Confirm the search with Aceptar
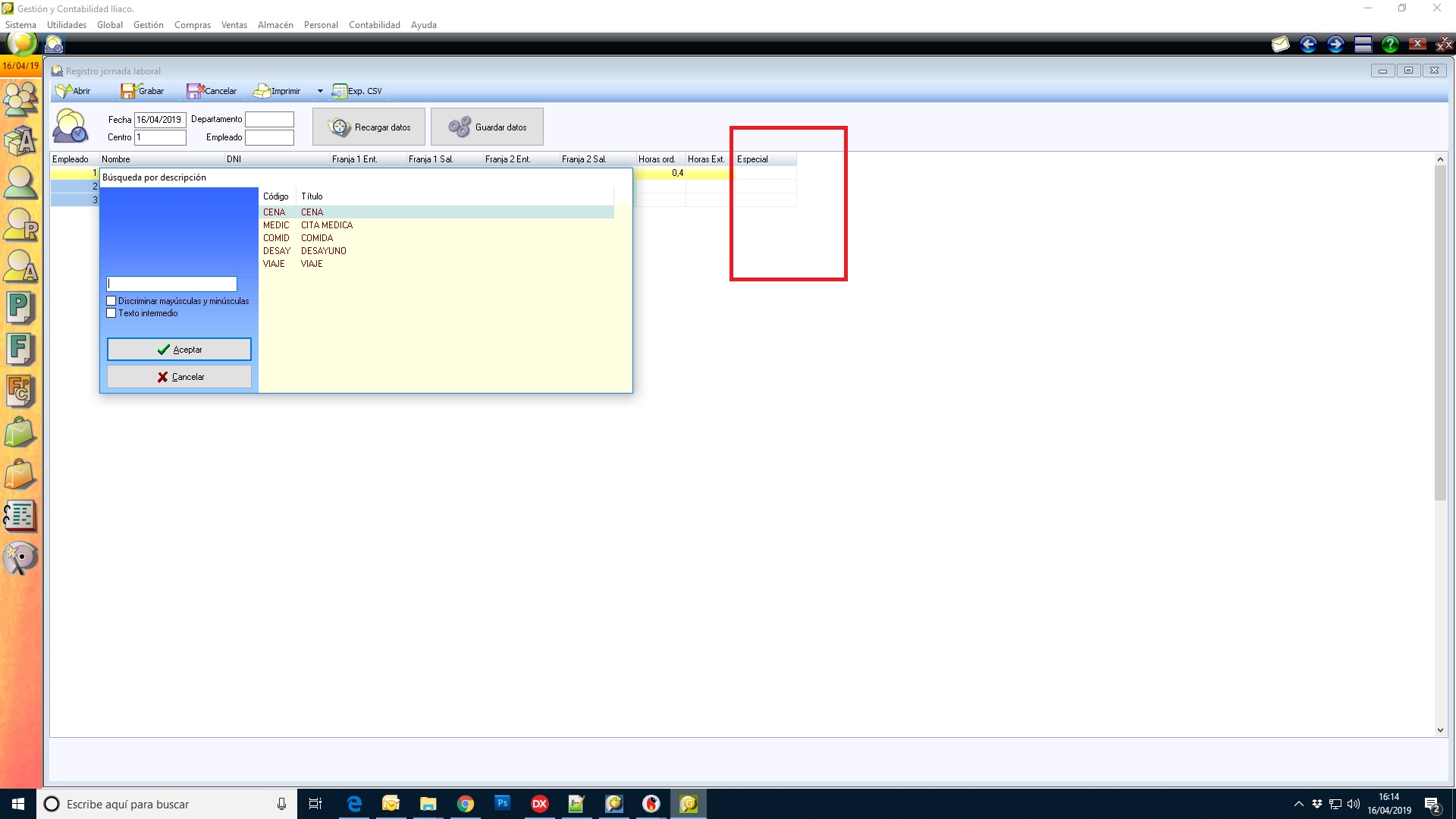The image size is (1456, 819). point(179,350)
